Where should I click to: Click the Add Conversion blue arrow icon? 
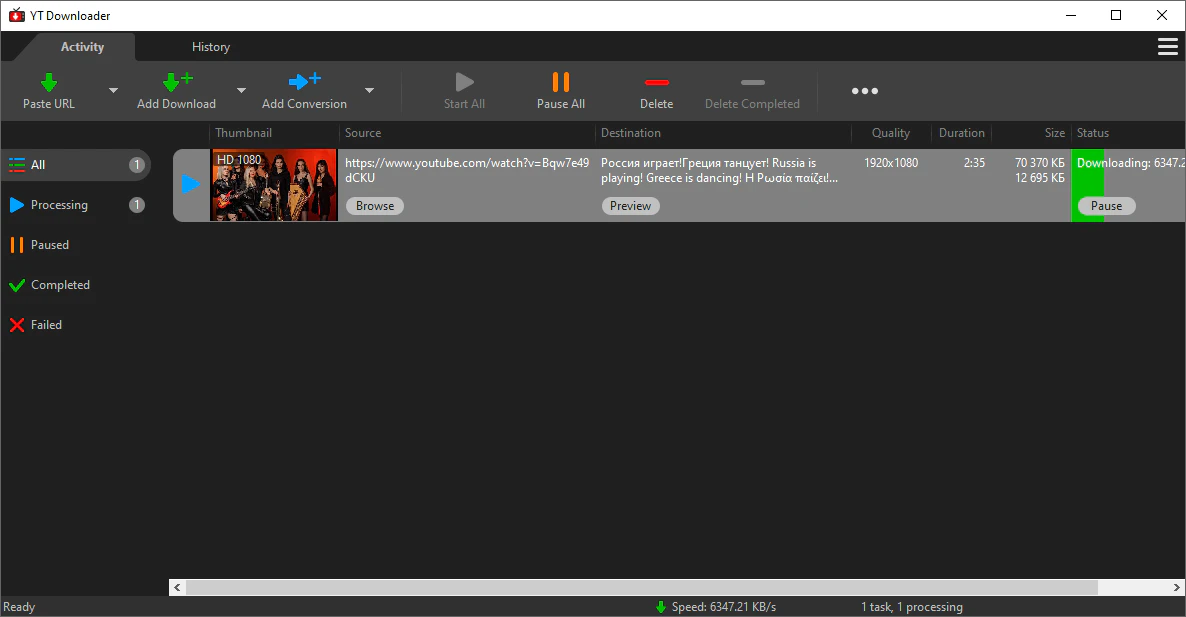click(304, 83)
